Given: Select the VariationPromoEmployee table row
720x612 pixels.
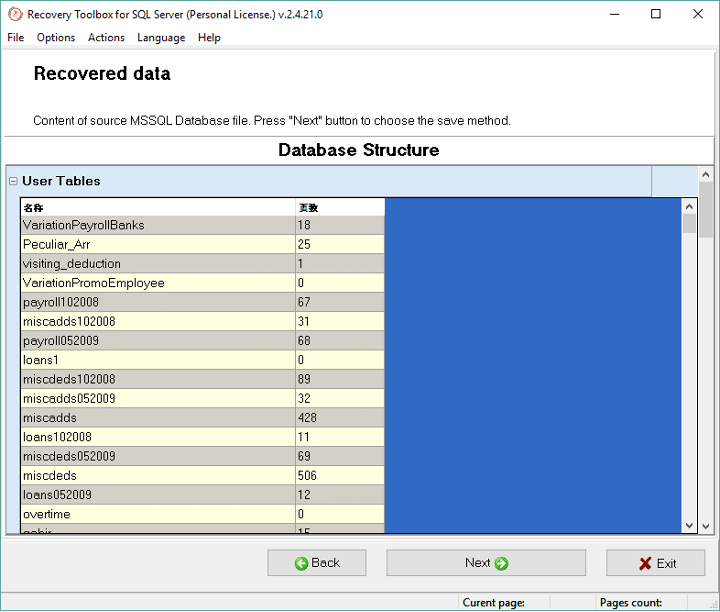Looking at the screenshot, I should 202,283.
